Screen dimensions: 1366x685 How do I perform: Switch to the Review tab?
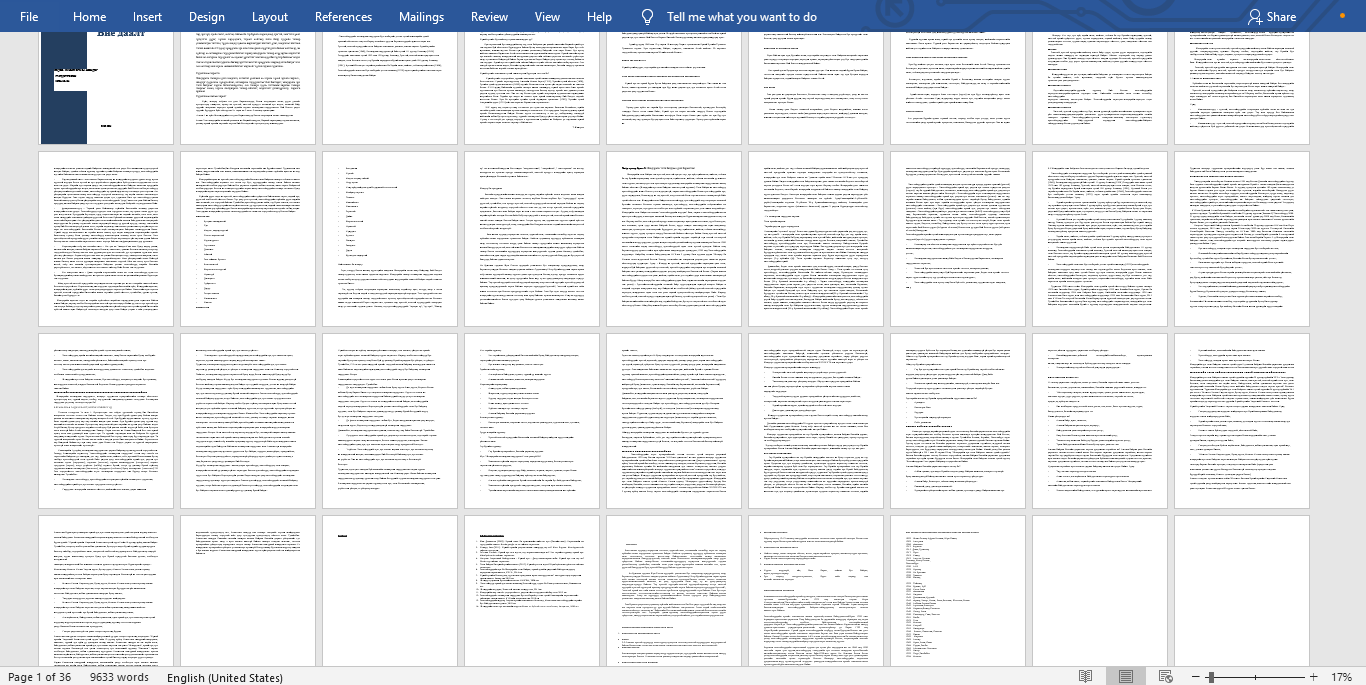click(x=489, y=17)
